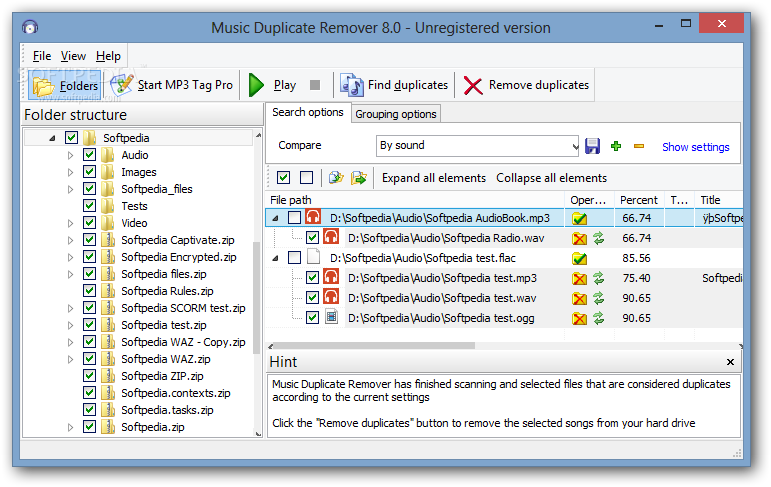This screenshot has width=771, height=487.
Task: Click delete X icon on Softpedia test.mp3 row
Action: click(579, 279)
